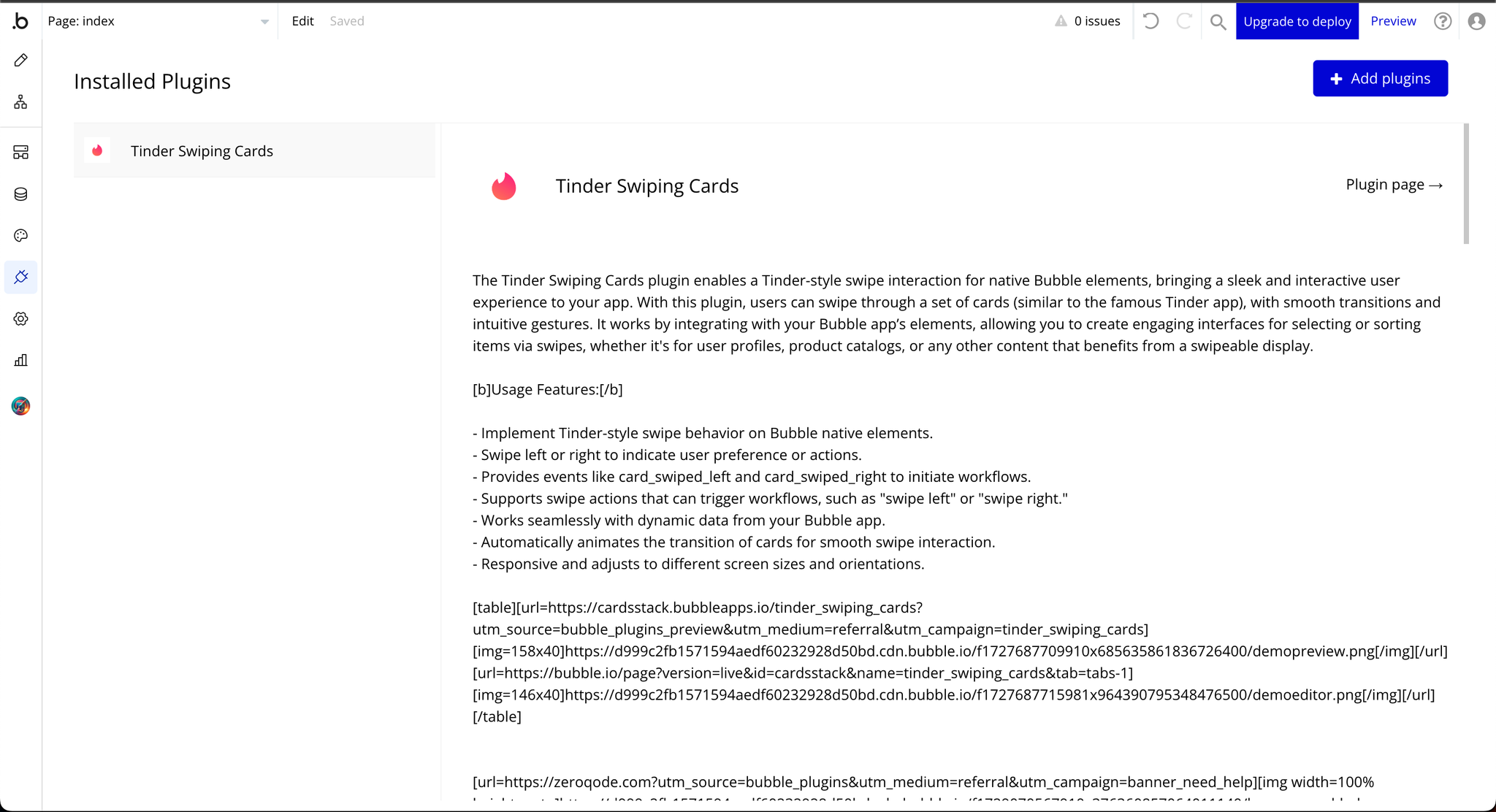1496x812 pixels.
Task: Click the large flame logo in details
Action: pyautogui.click(x=503, y=186)
